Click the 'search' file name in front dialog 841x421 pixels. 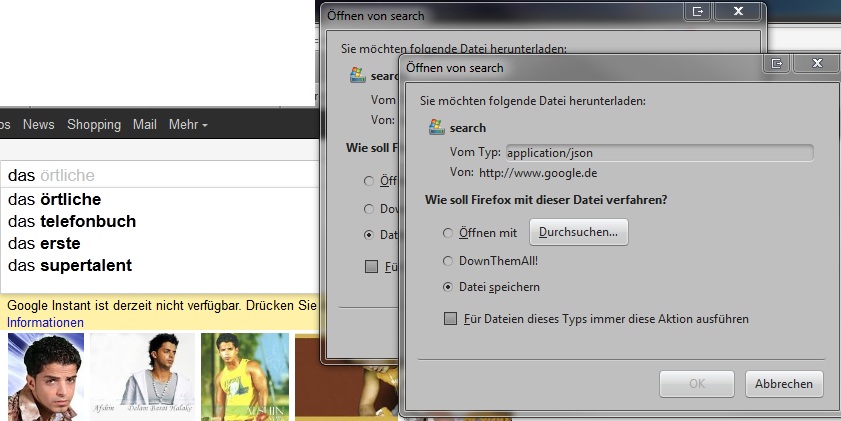(468, 128)
